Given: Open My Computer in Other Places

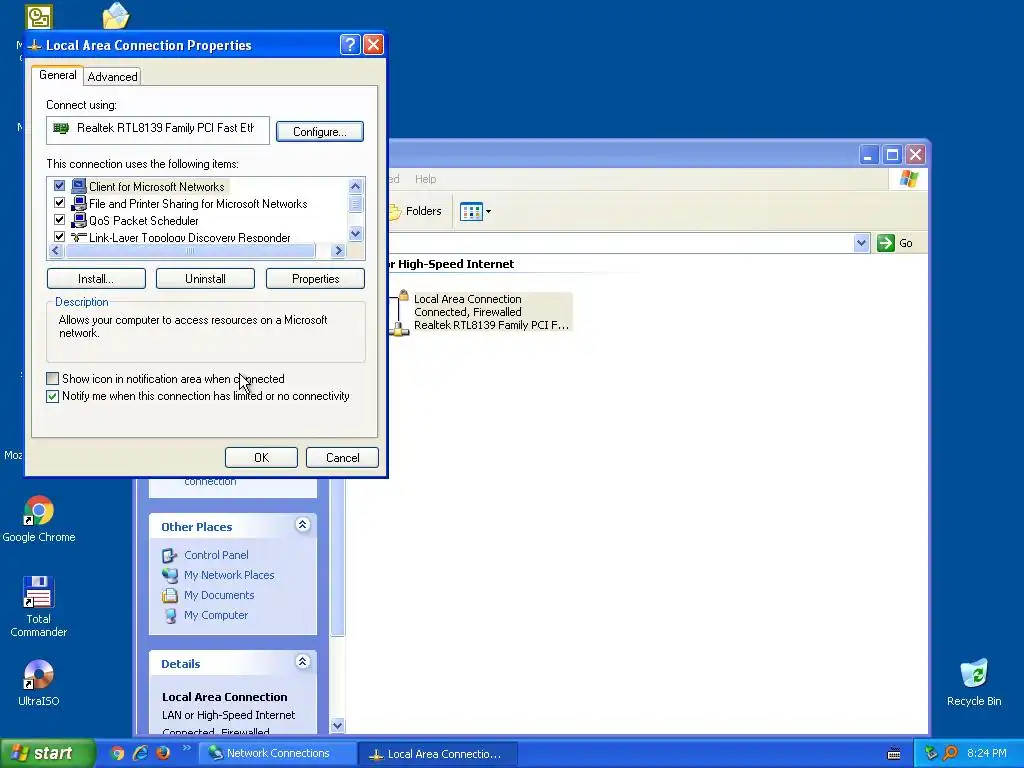Looking at the screenshot, I should 170,615.
